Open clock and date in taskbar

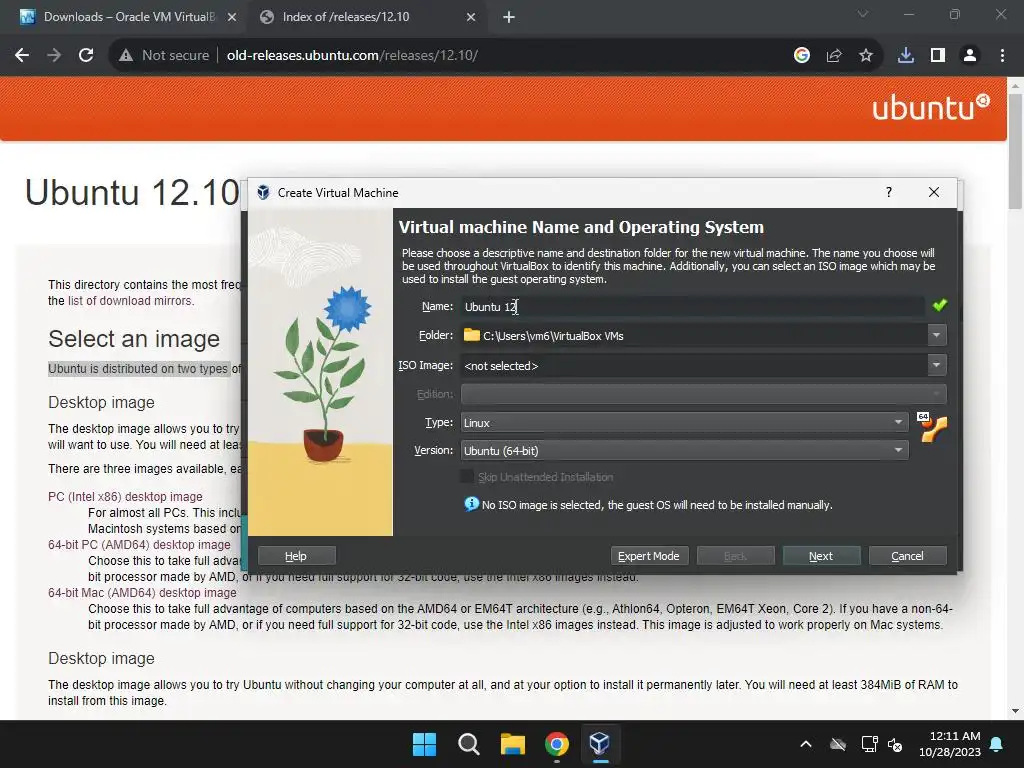pyautogui.click(x=950, y=744)
